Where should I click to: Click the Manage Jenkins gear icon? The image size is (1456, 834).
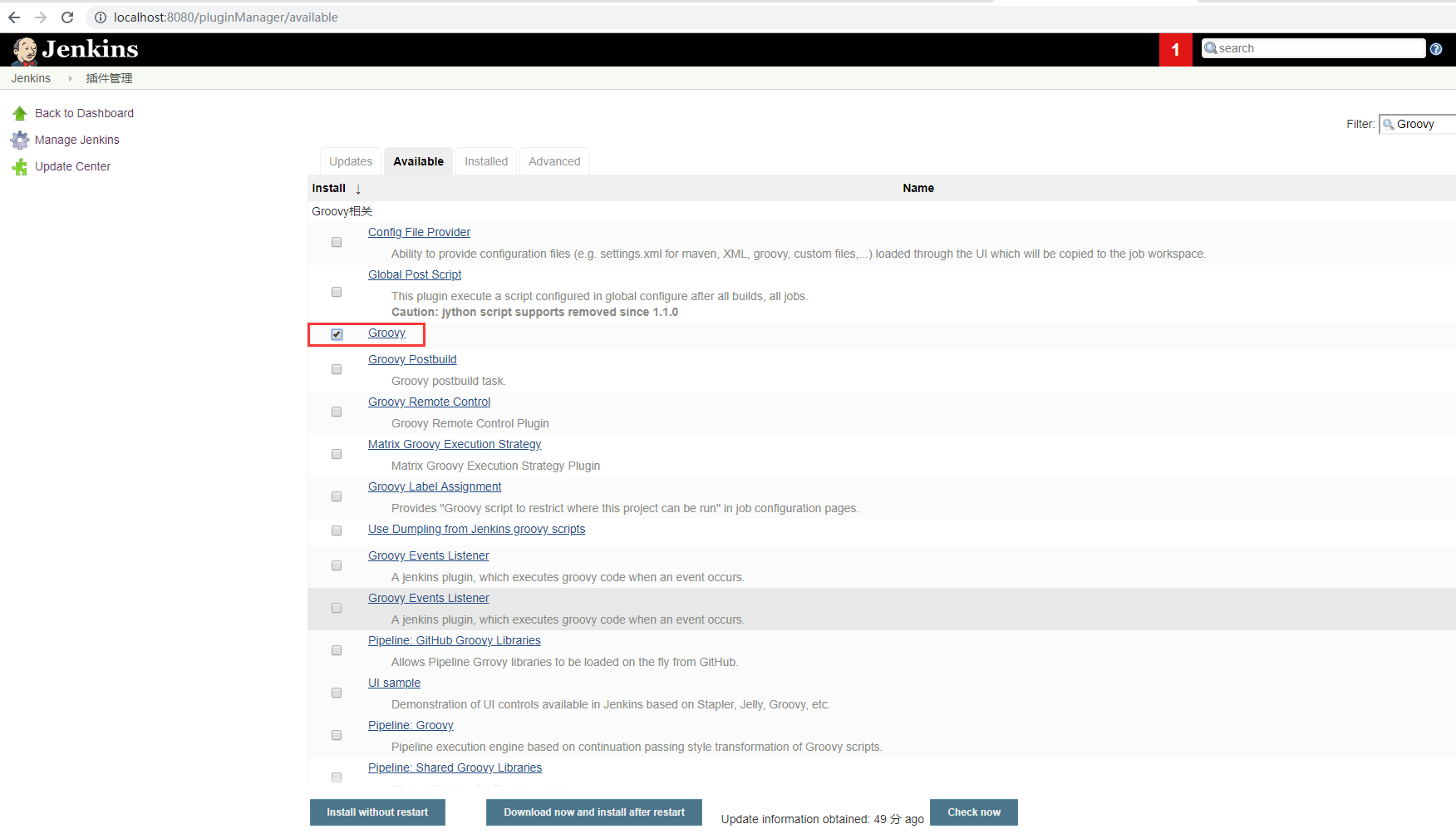(x=20, y=140)
